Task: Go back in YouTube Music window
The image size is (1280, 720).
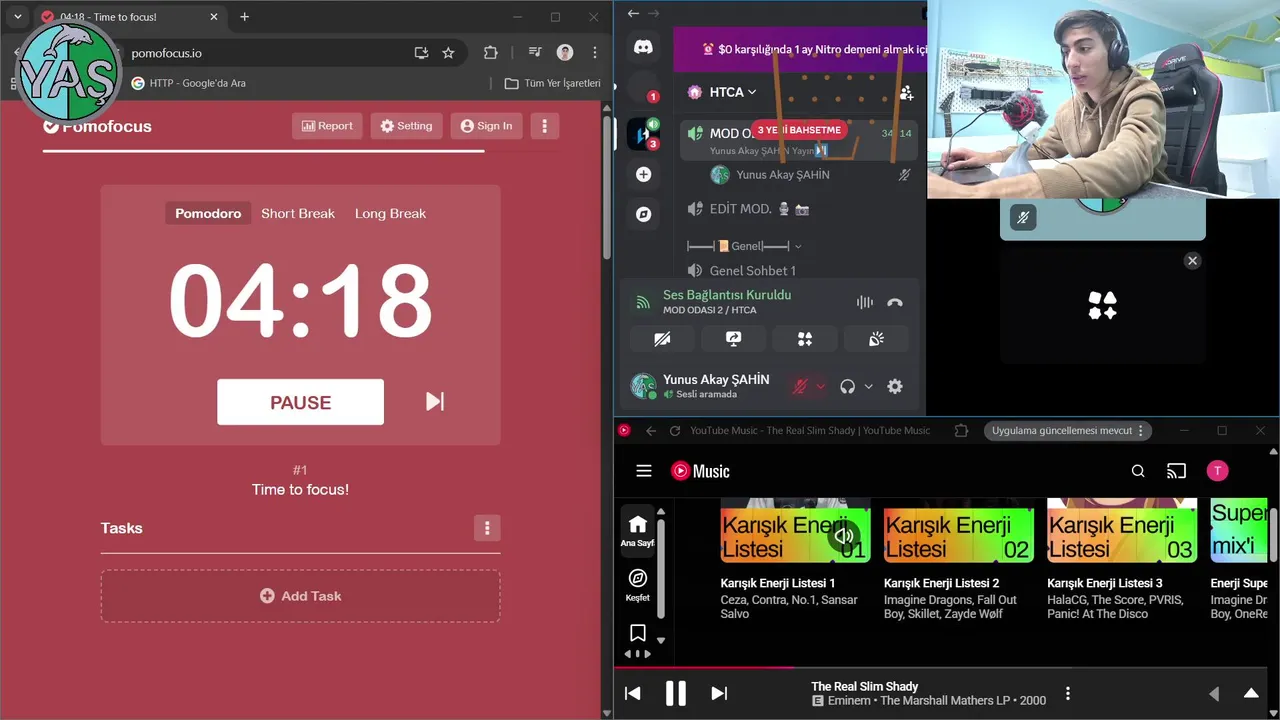Action: pyautogui.click(x=651, y=431)
